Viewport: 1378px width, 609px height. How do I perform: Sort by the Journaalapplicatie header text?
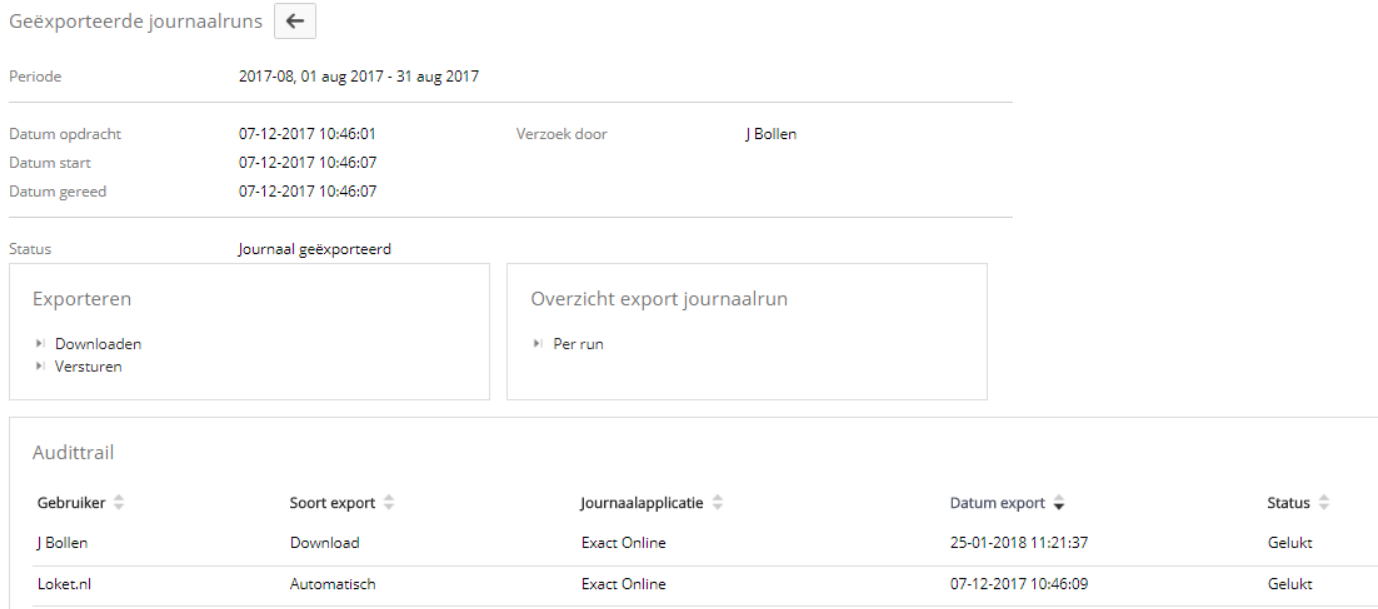(642, 503)
